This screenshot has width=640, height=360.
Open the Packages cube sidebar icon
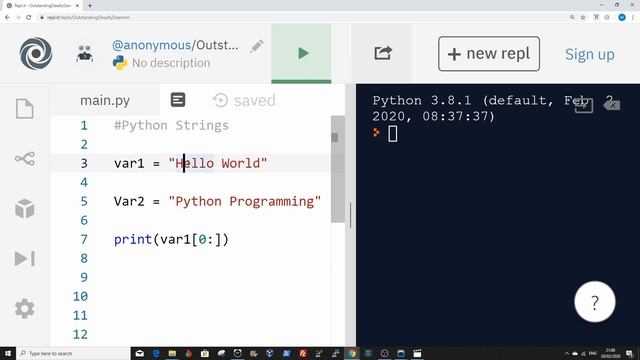[x=24, y=209]
